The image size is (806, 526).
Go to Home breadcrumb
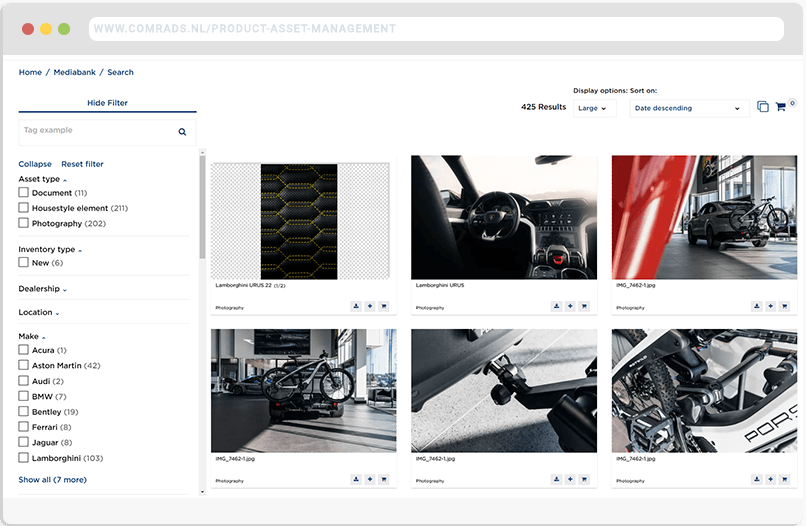[x=30, y=72]
